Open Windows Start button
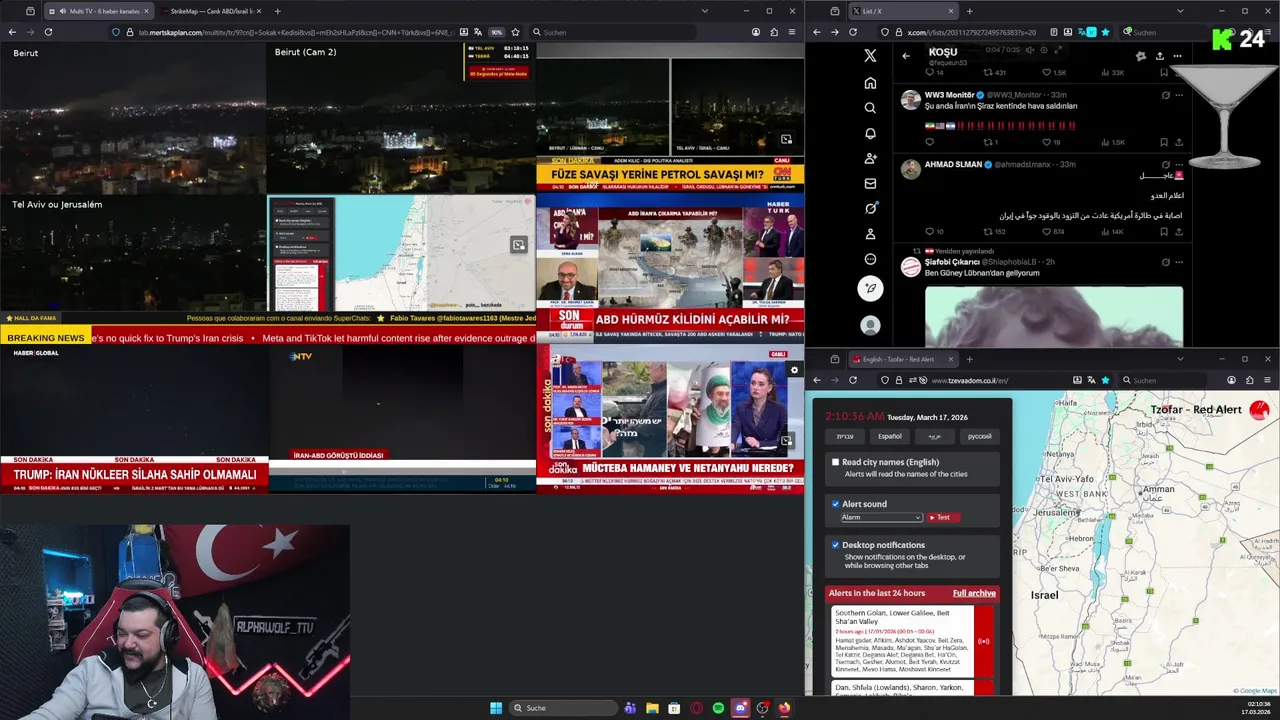 tap(496, 708)
